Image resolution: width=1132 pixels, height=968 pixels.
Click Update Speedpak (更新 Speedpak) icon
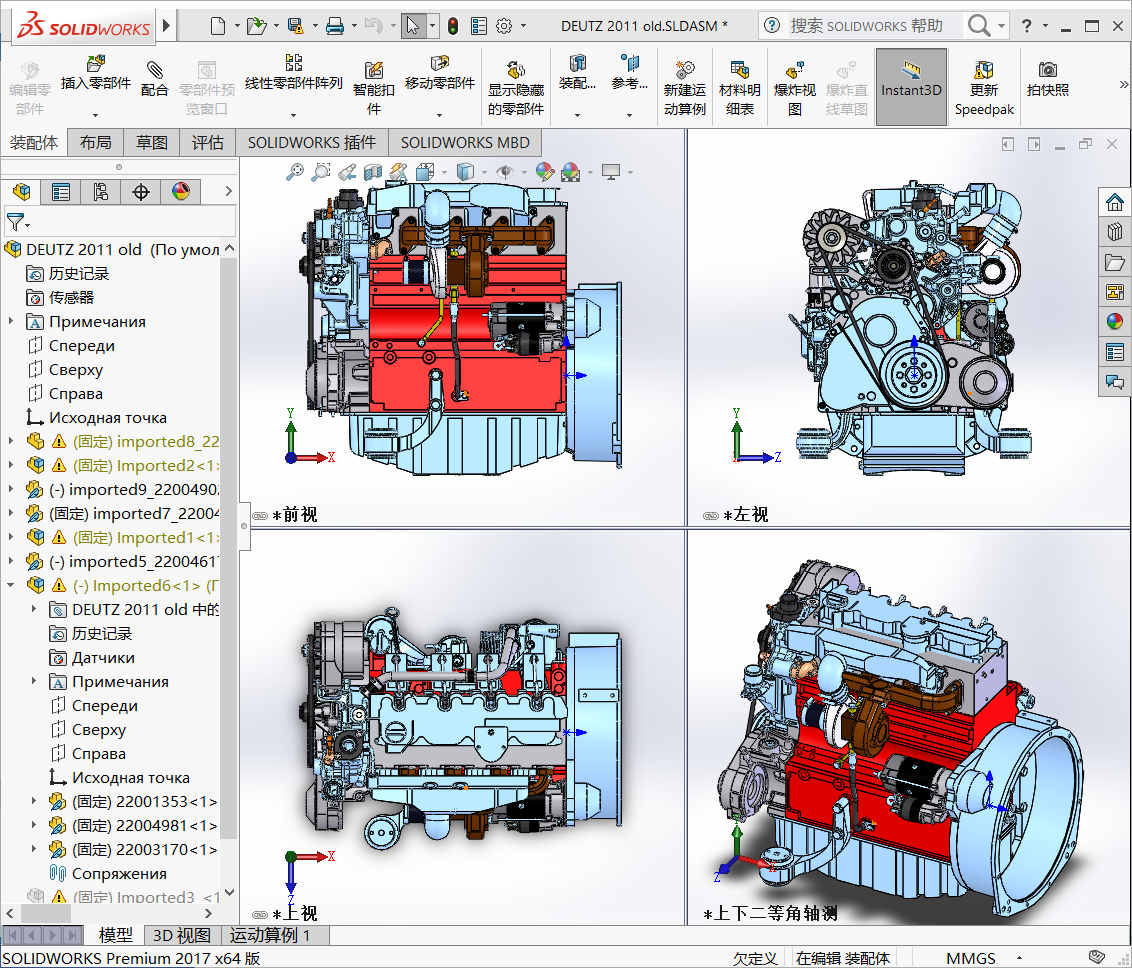984,70
